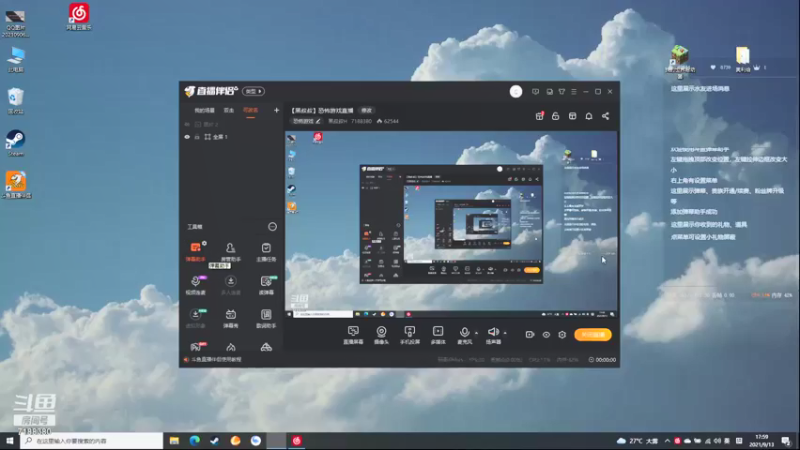Image resolution: width=800 pixels, height=450 pixels.
Task: Click the record video icon beside the preview eye
Action: [530, 335]
